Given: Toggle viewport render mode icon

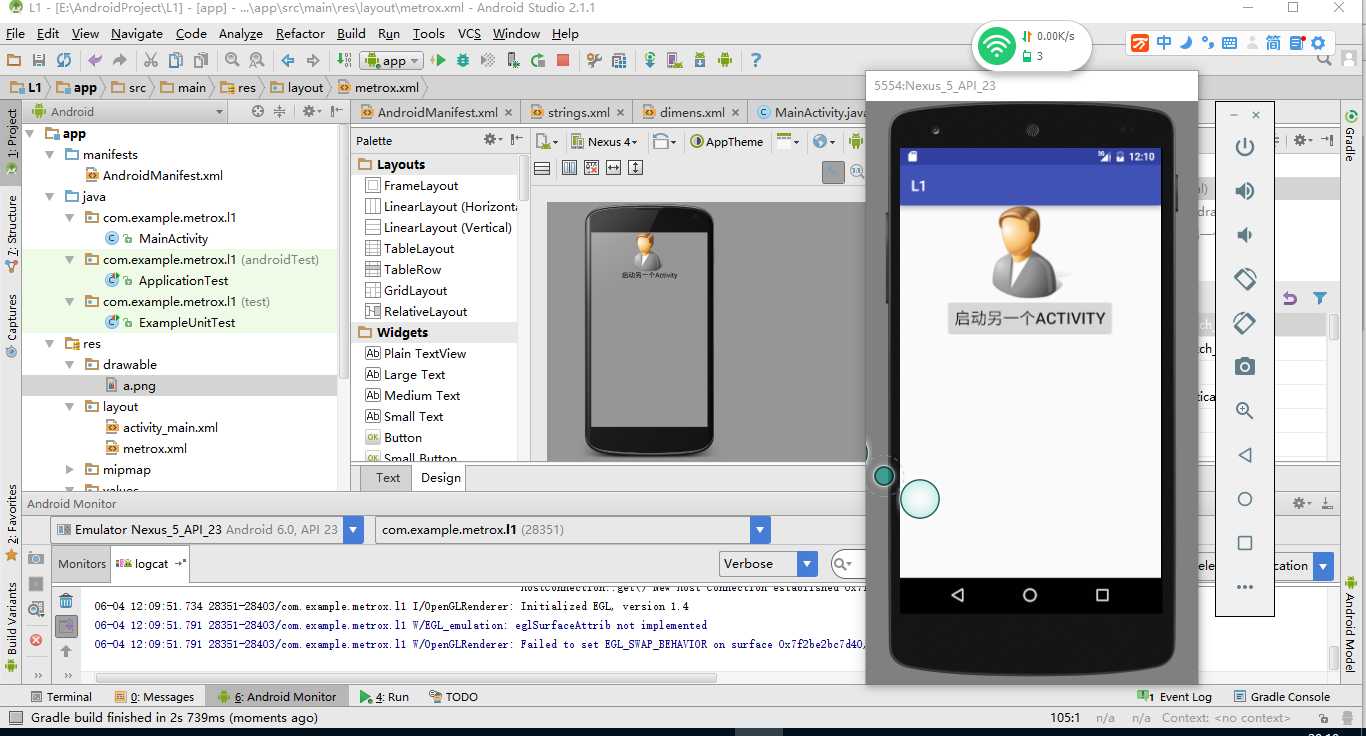Looking at the screenshot, I should 833,172.
